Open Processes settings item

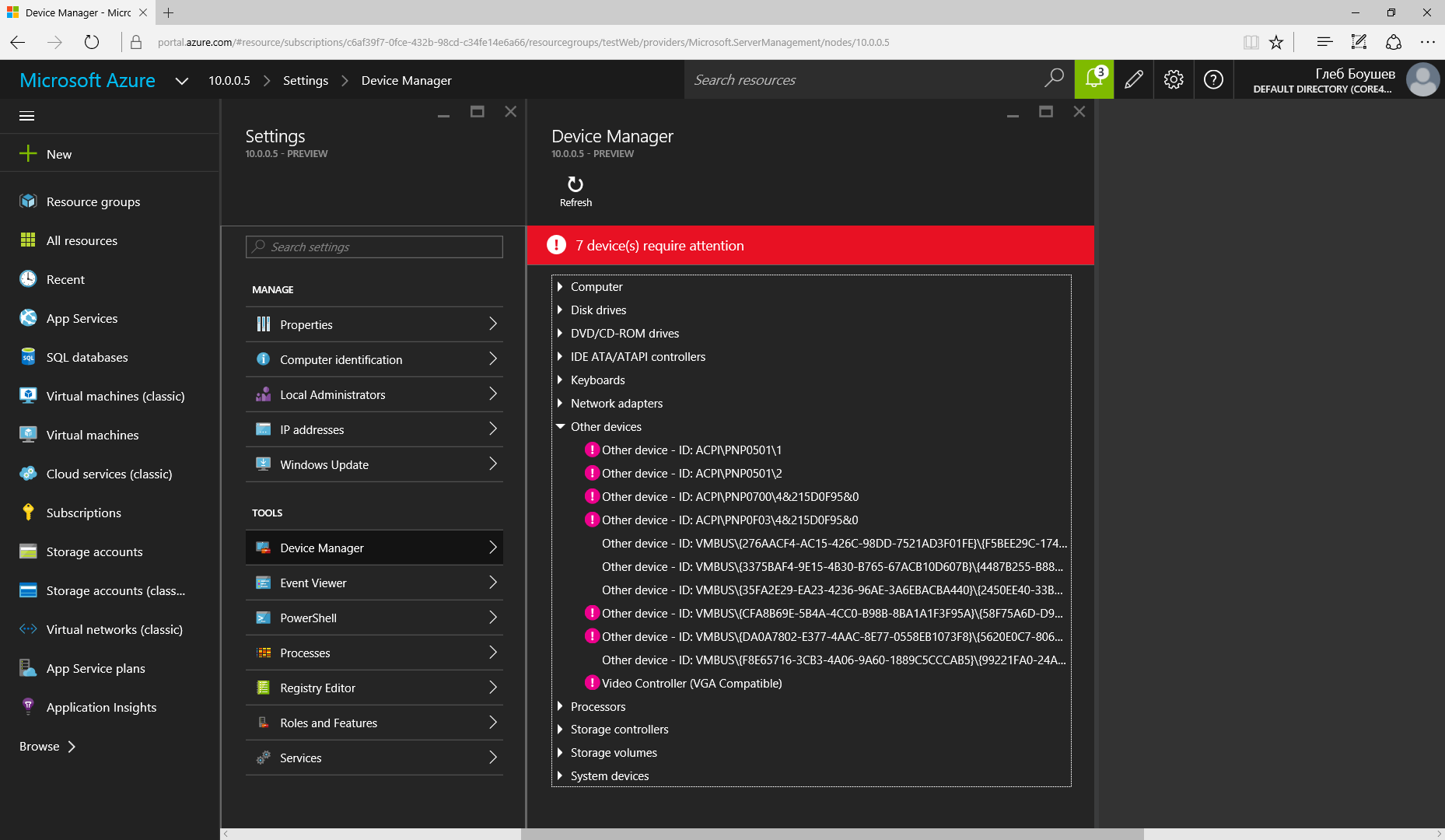click(x=374, y=653)
